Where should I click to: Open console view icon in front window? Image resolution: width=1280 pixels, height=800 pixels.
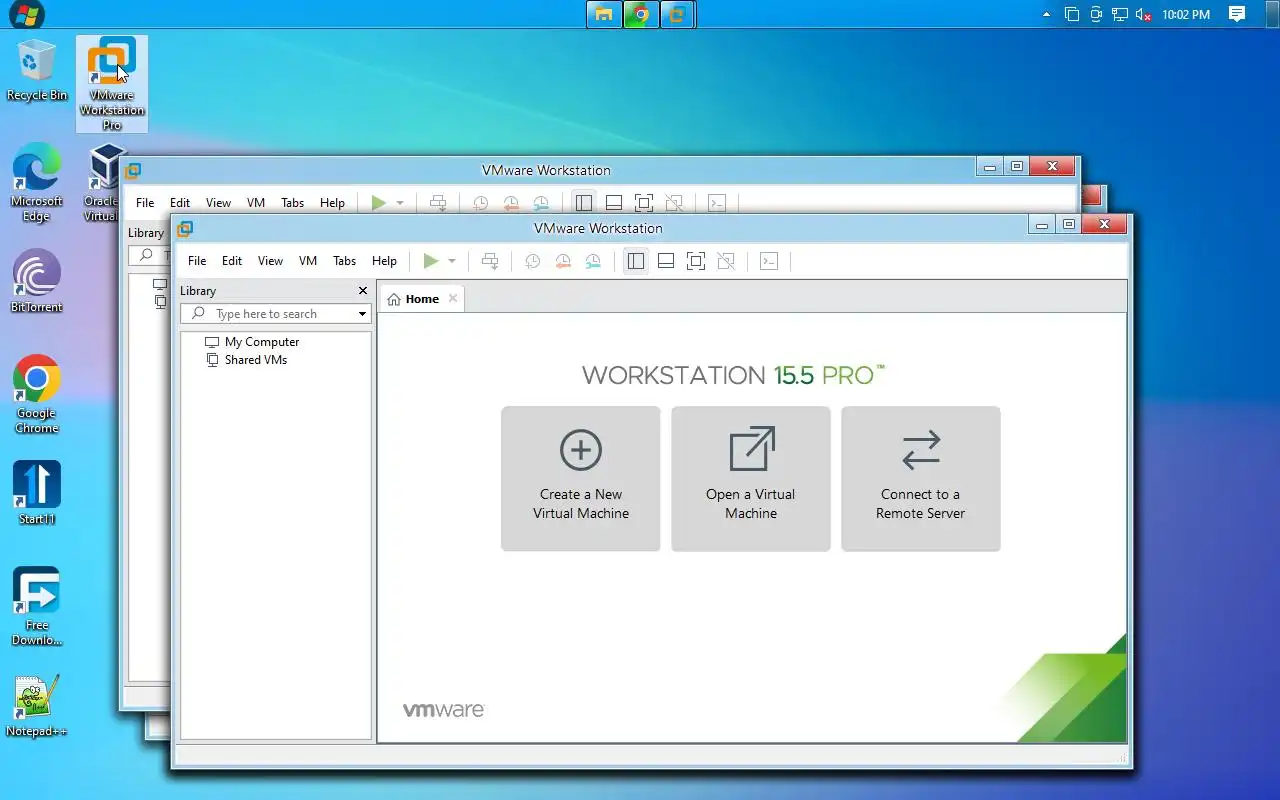pos(769,261)
